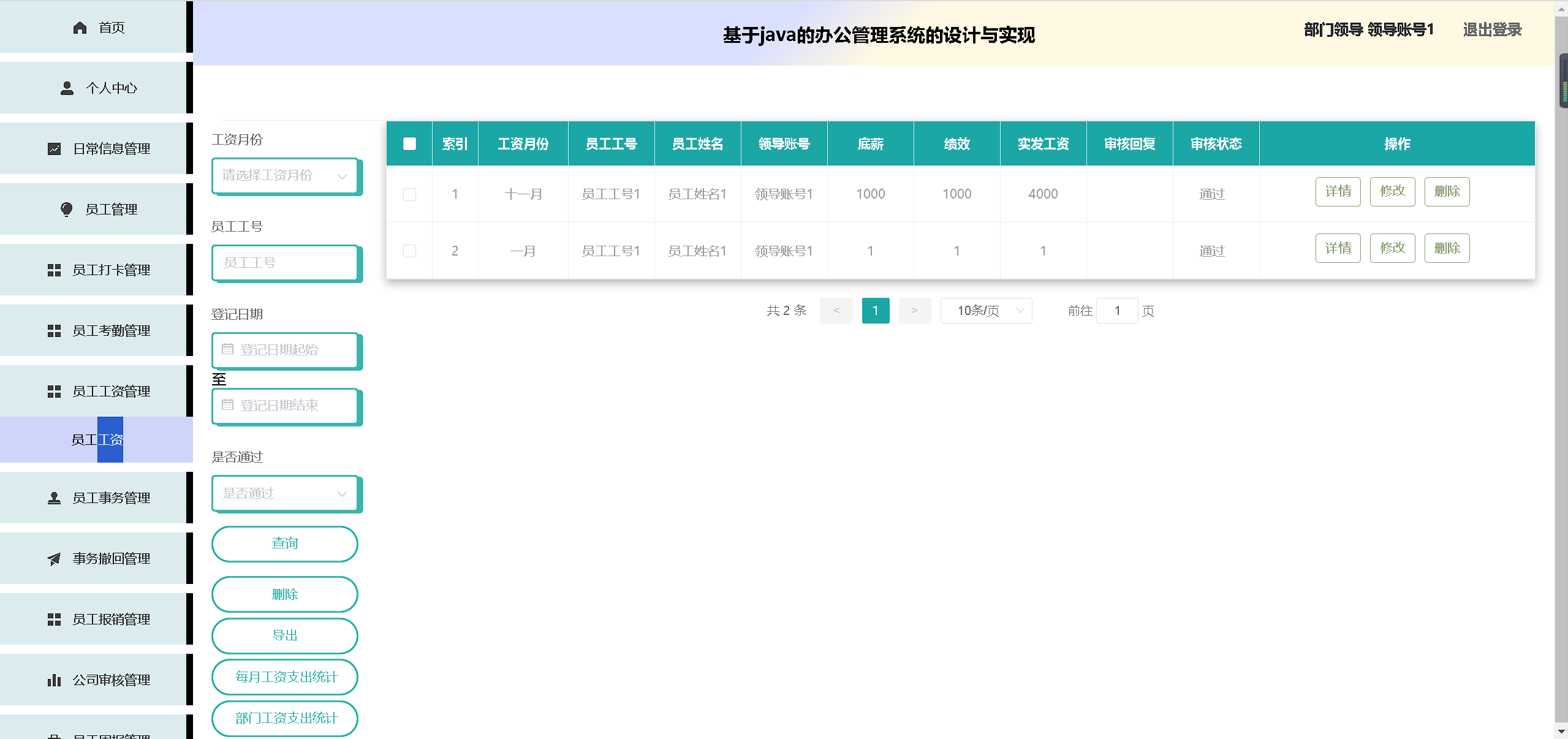
Task: Click 部门领导 领导账号1 in header
Action: (x=1369, y=30)
